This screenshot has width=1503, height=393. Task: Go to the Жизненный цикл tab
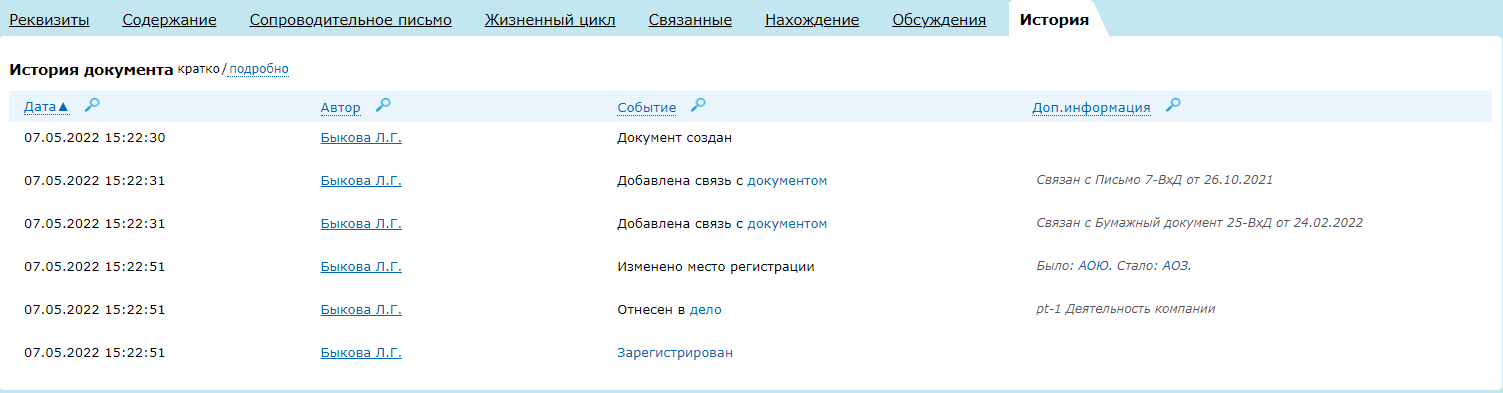click(550, 20)
